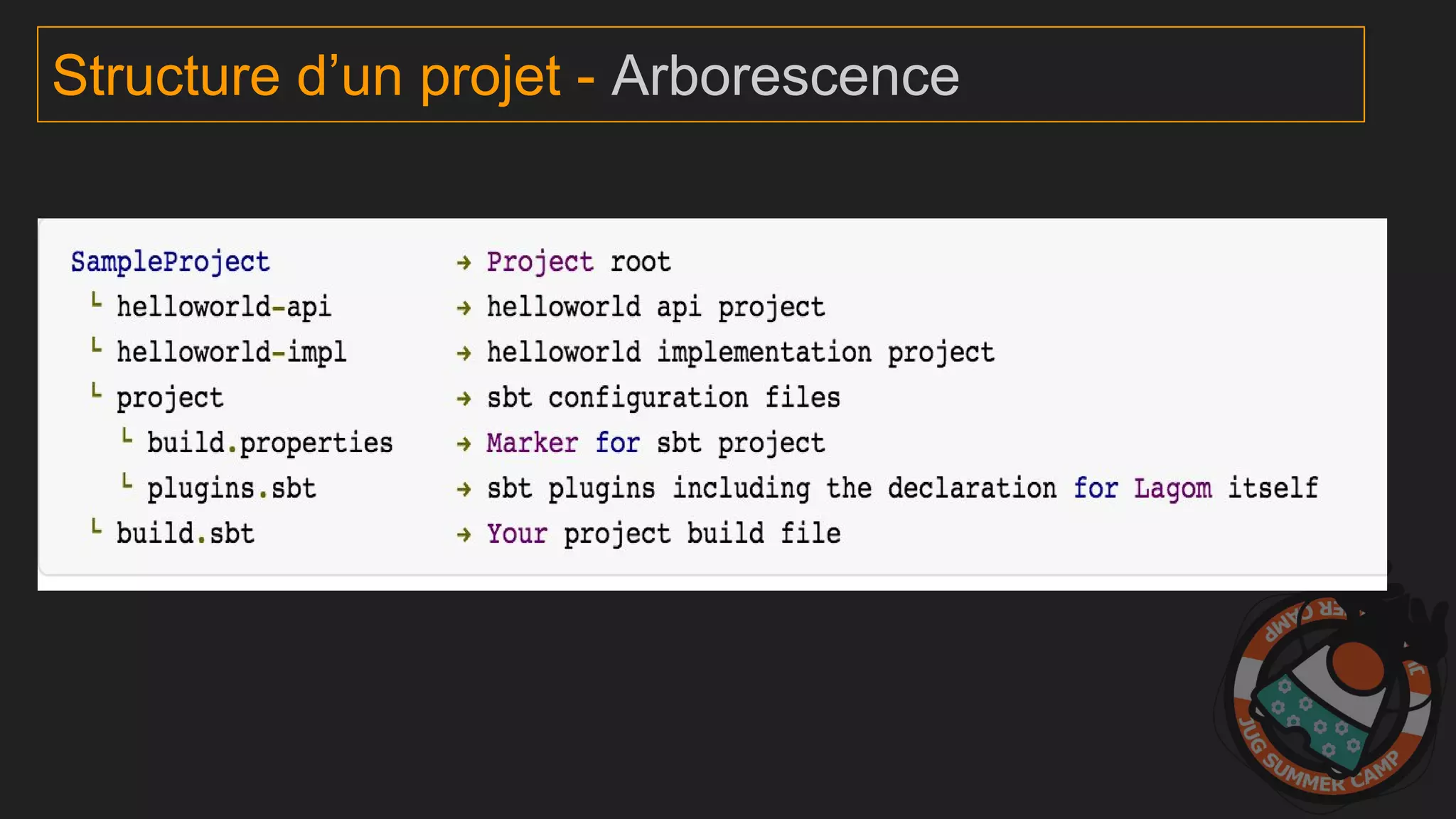
Task: Click the "Project root" description
Action: (579, 262)
